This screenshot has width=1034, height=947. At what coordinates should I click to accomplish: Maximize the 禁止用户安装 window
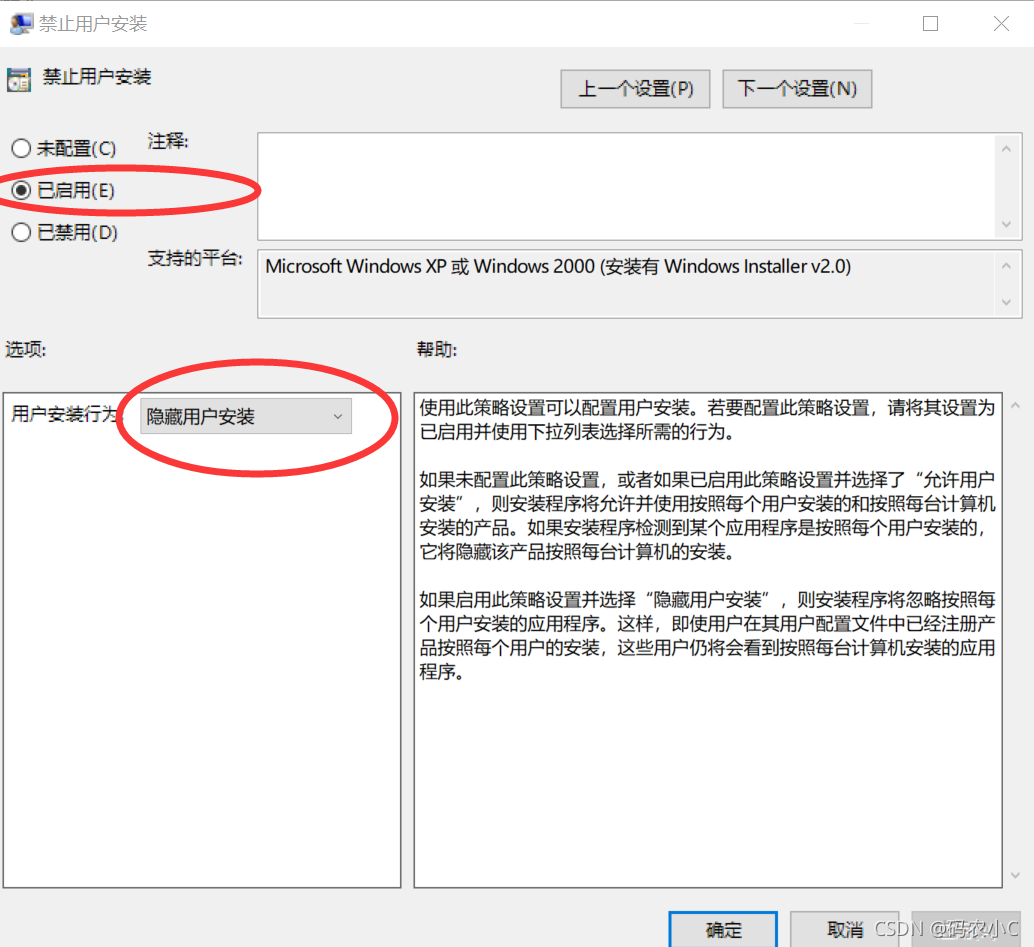click(x=930, y=24)
